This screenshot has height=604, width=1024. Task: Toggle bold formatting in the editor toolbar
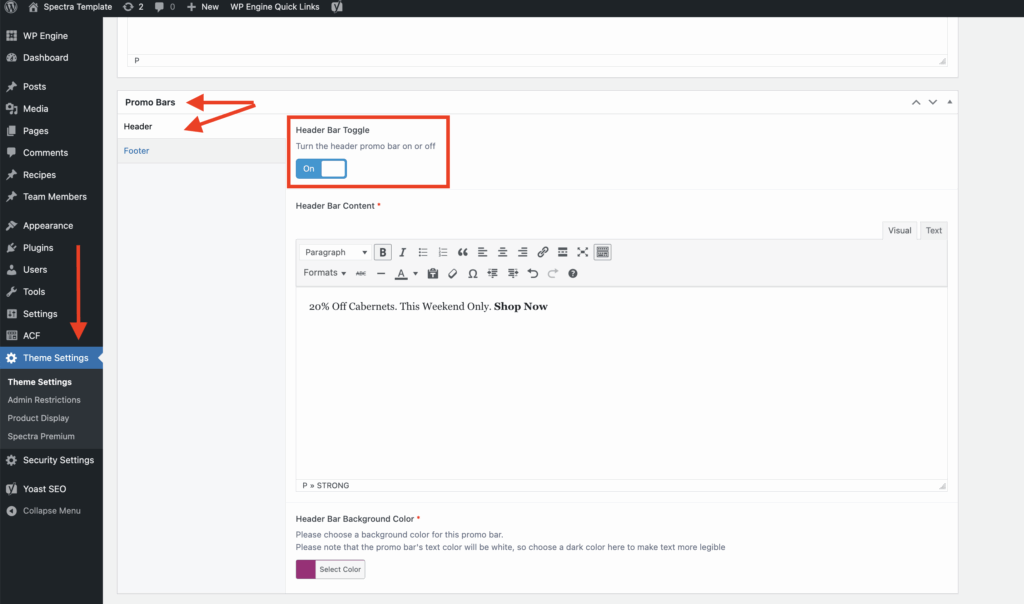383,252
